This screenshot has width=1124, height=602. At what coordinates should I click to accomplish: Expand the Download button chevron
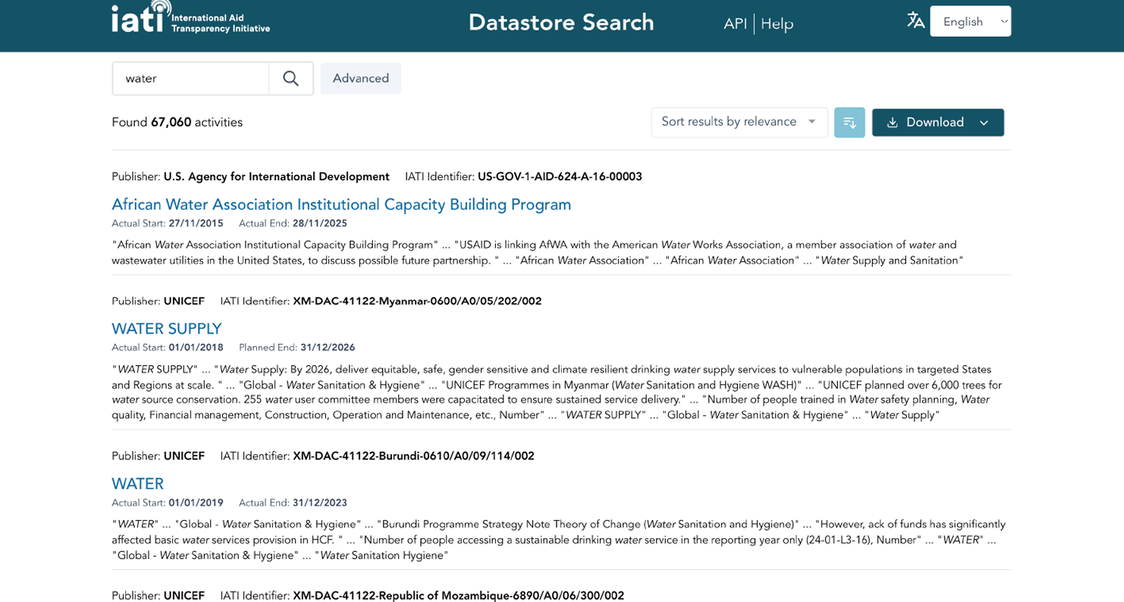point(984,123)
